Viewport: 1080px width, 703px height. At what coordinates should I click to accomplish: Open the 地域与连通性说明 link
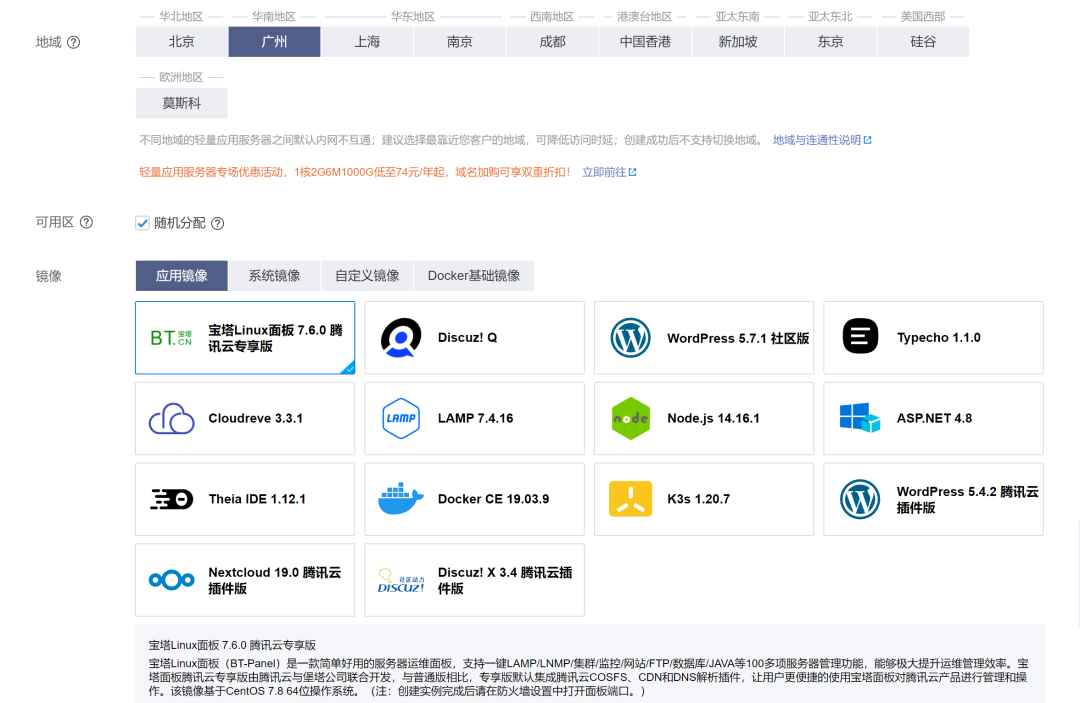[x=822, y=140]
